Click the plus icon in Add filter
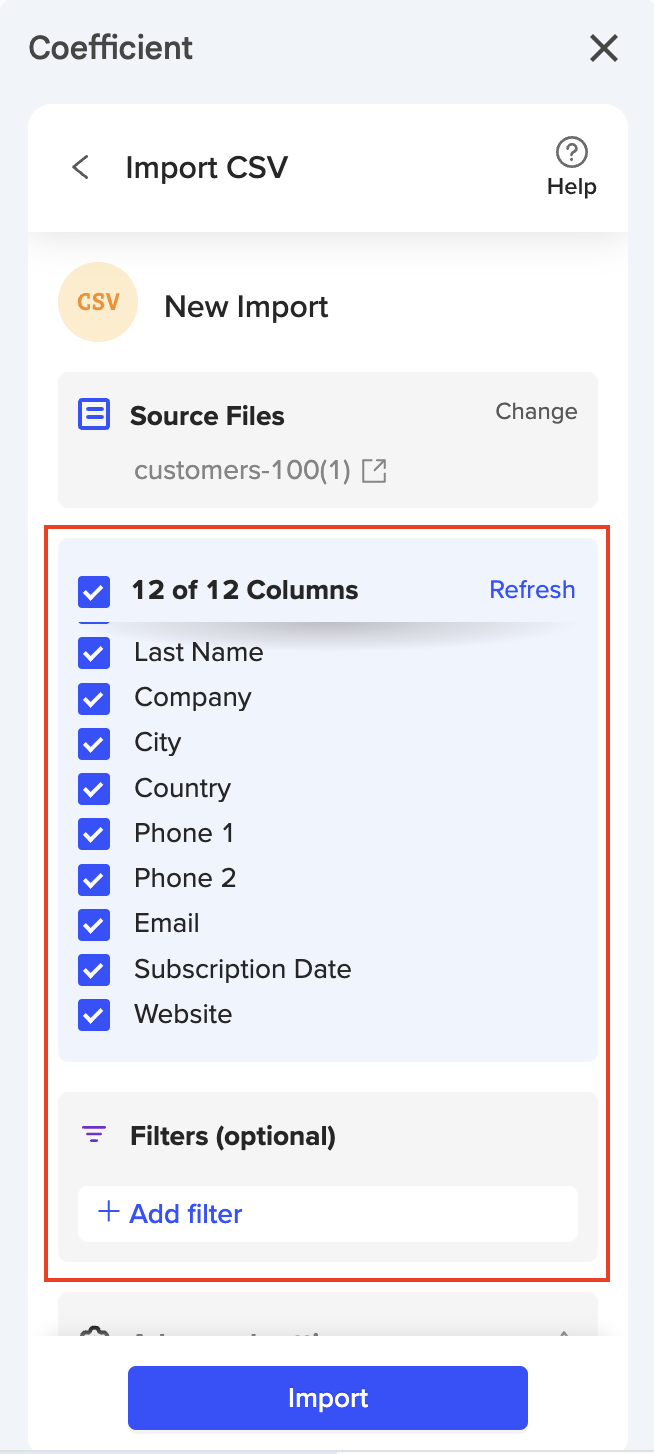Viewport: 654px width, 1454px height. (106, 1212)
